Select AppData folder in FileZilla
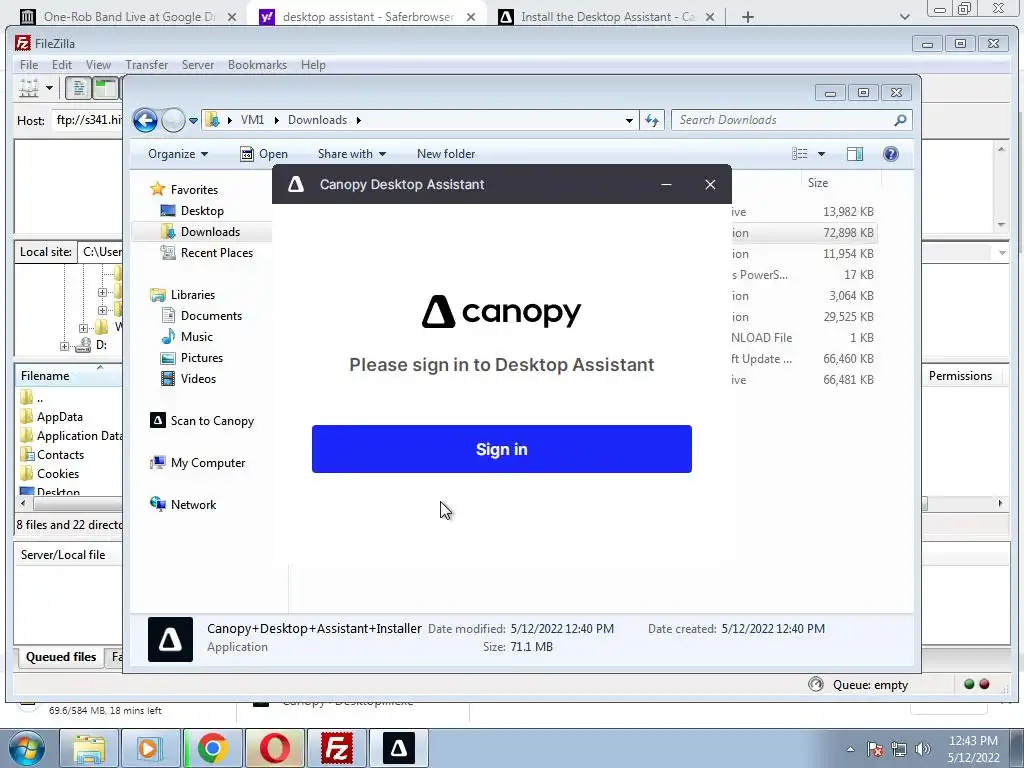 (x=52, y=417)
